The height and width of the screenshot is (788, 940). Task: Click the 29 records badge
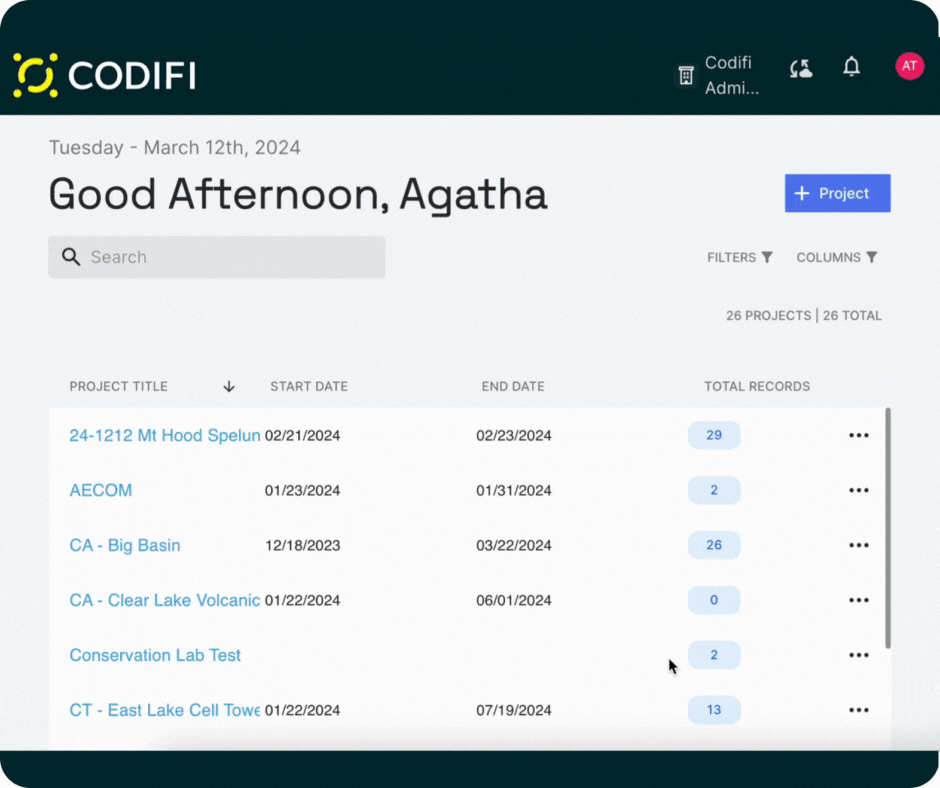[x=714, y=435]
